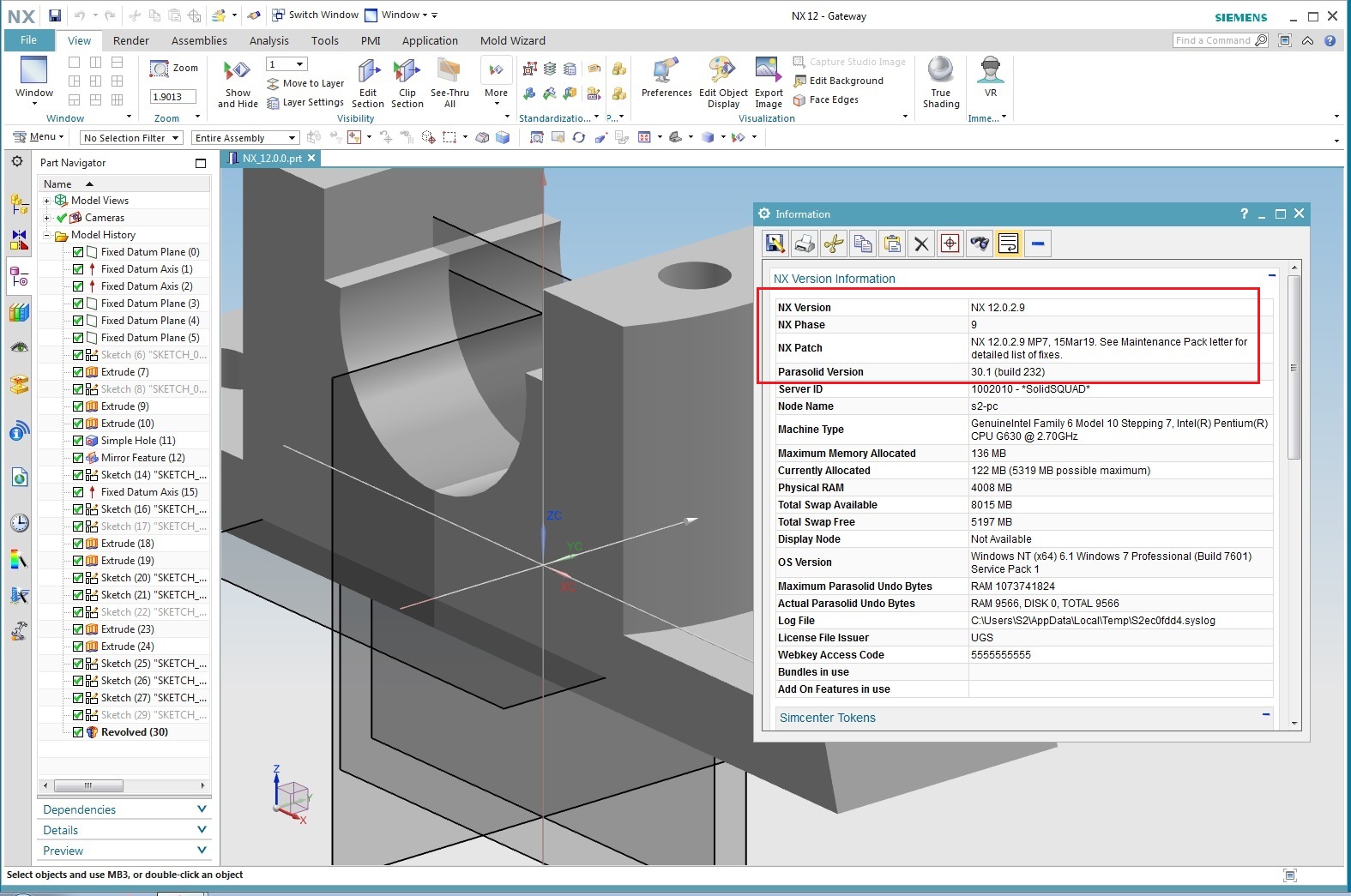The image size is (1351, 896).
Task: Toggle checkbox for Simple Hole (11)
Action: click(x=78, y=441)
